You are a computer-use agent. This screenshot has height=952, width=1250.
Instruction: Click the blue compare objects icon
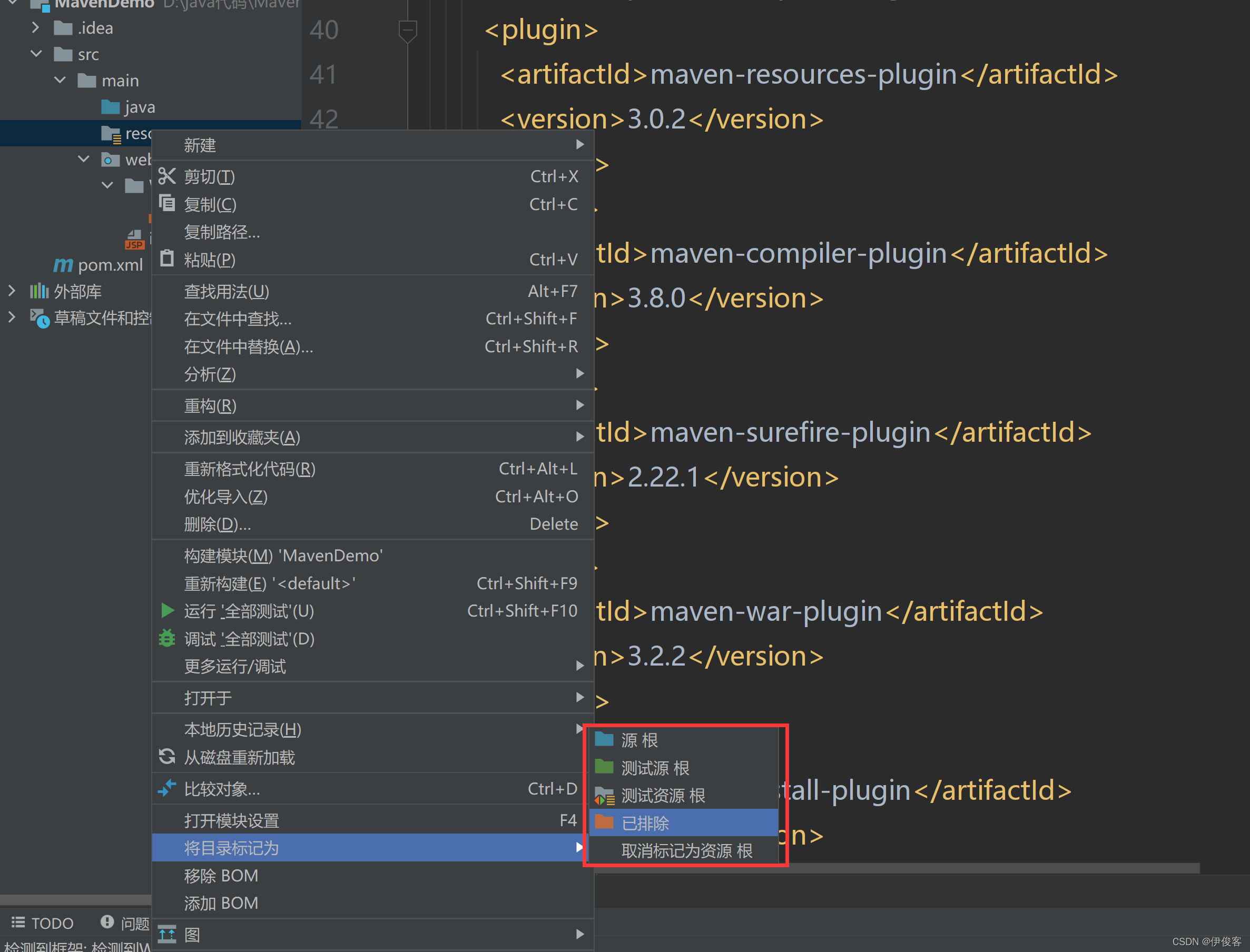click(x=166, y=788)
